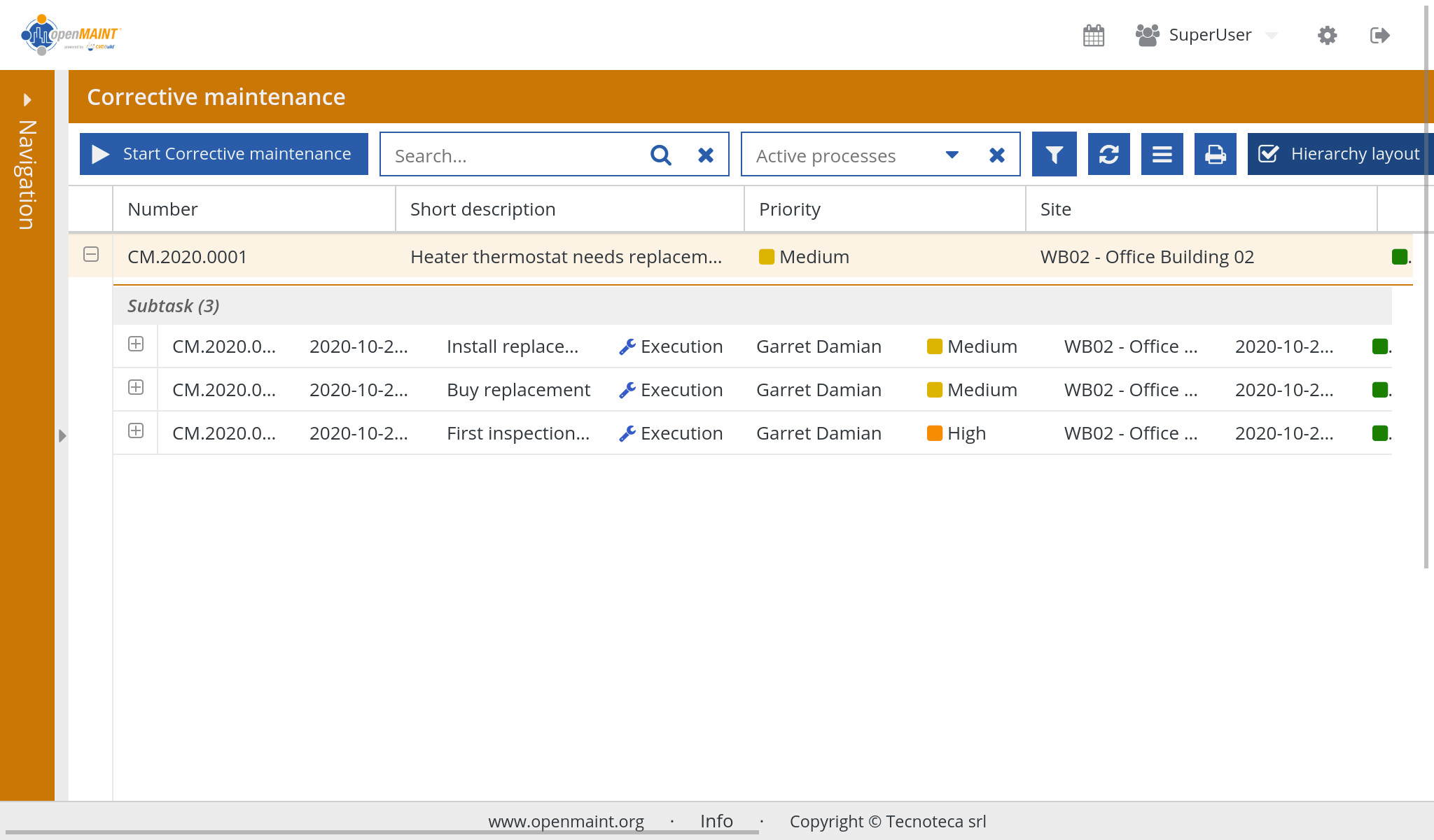This screenshot has height=840, width=1434.
Task: Refresh the grid with reload icon
Action: (x=1108, y=154)
